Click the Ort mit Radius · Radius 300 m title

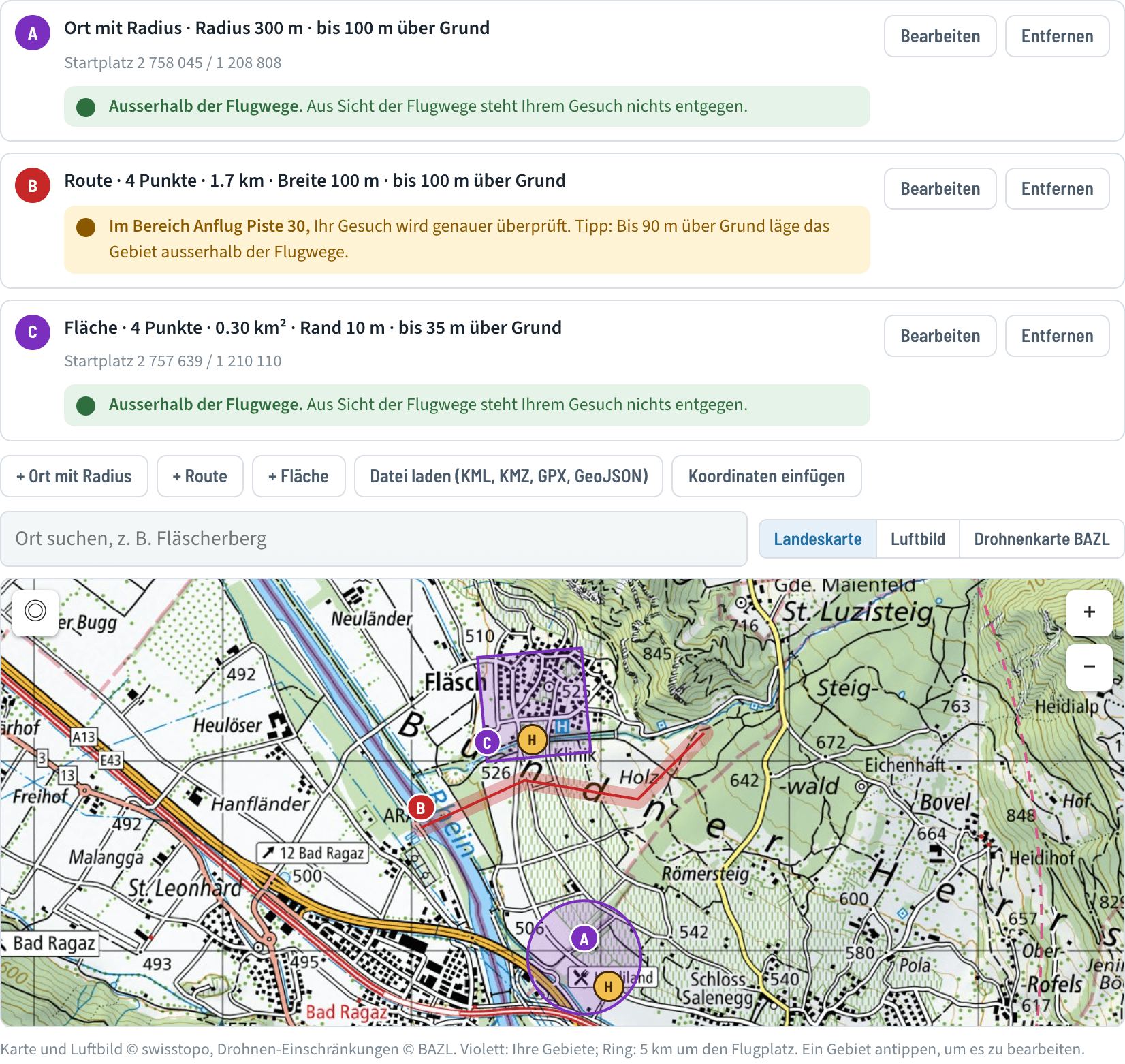point(277,28)
